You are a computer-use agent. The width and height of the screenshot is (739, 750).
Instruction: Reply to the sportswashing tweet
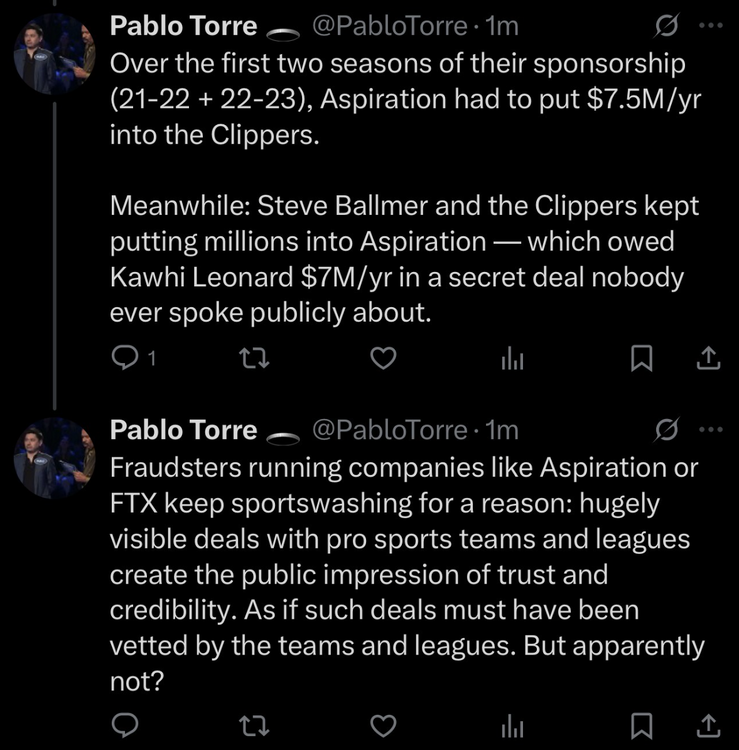[x=123, y=722]
